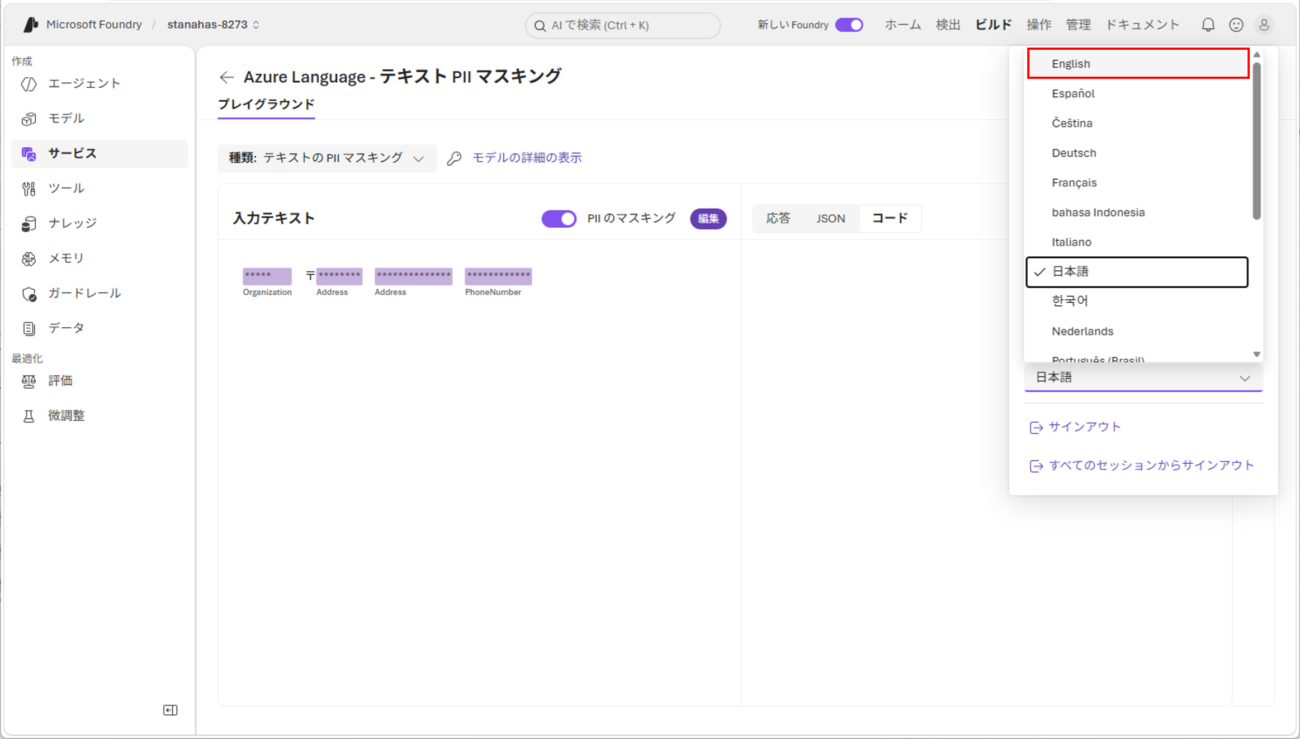This screenshot has height=739, width=1300.
Task: Collapse the sidebar with the panel icon
Action: (170, 710)
